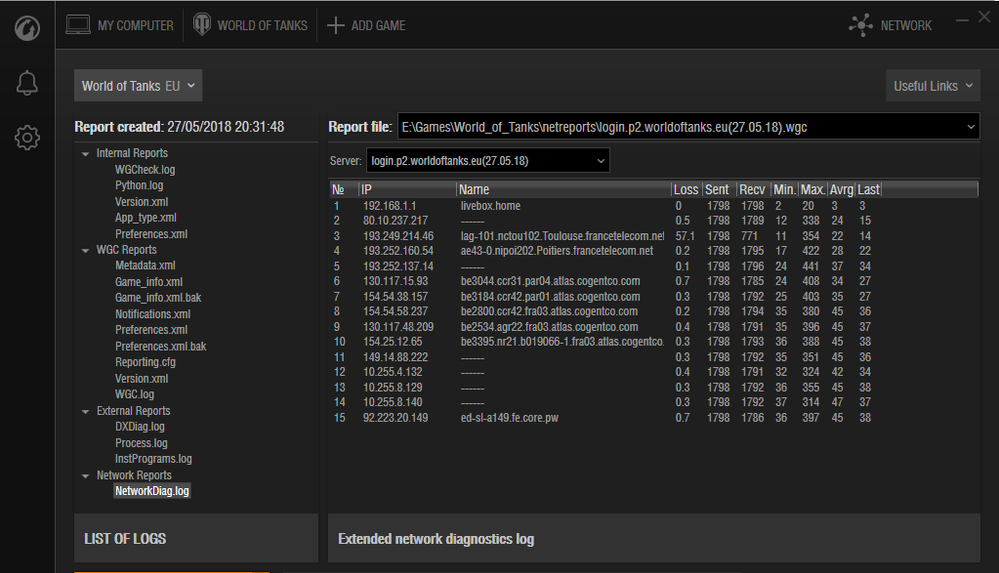Open the settings gear icon
Image resolution: width=999 pixels, height=573 pixels.
point(27,138)
